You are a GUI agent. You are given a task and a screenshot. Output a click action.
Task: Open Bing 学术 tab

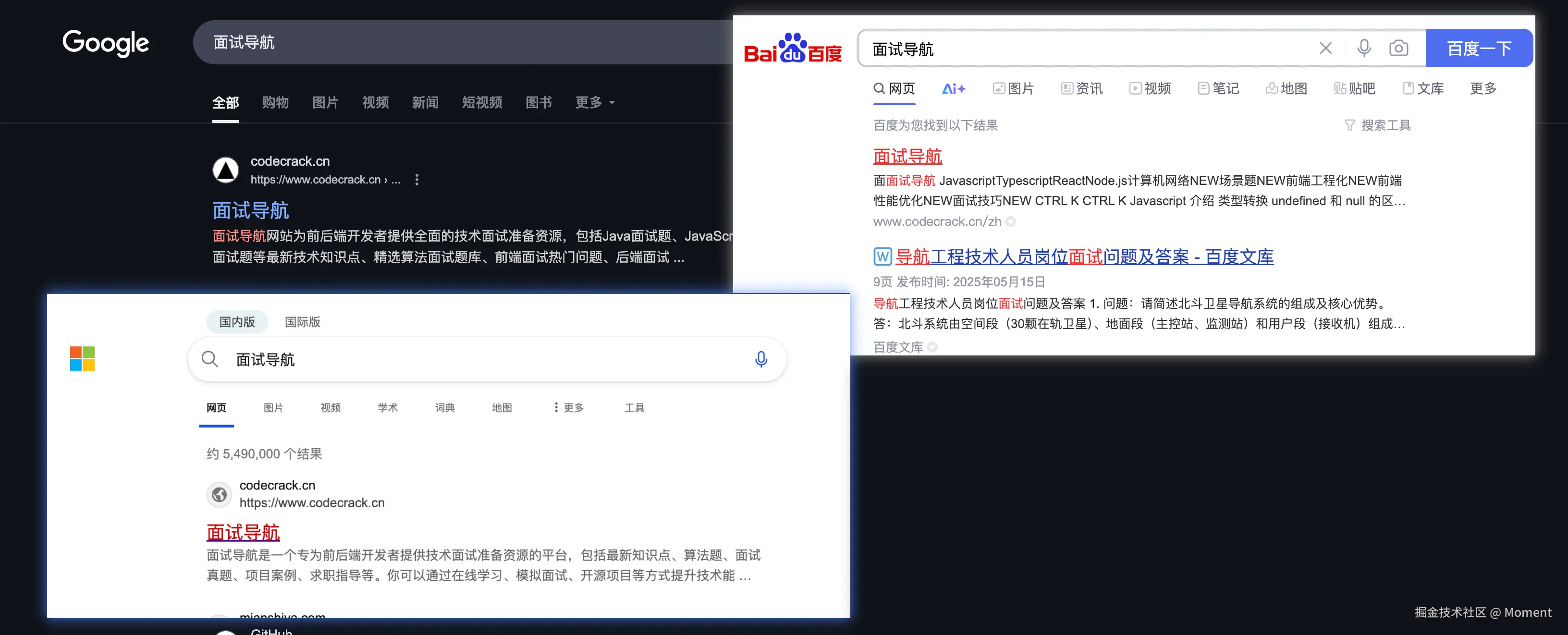(x=387, y=407)
